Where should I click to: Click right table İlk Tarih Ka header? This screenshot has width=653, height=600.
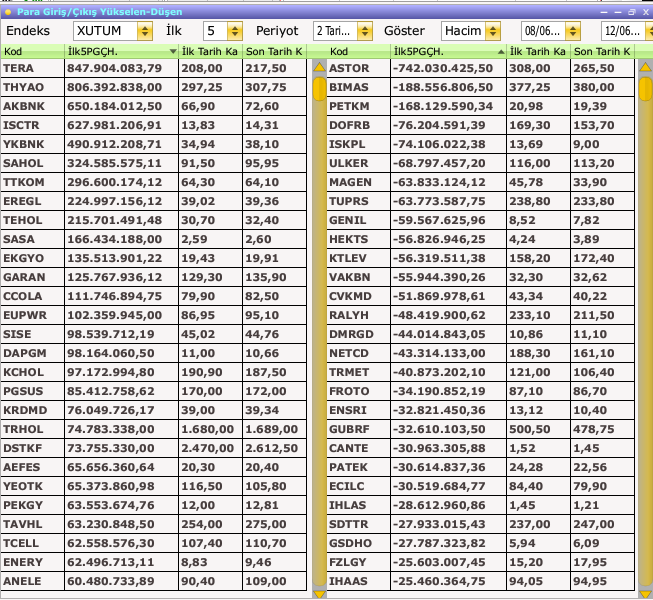pyautogui.click(x=538, y=52)
